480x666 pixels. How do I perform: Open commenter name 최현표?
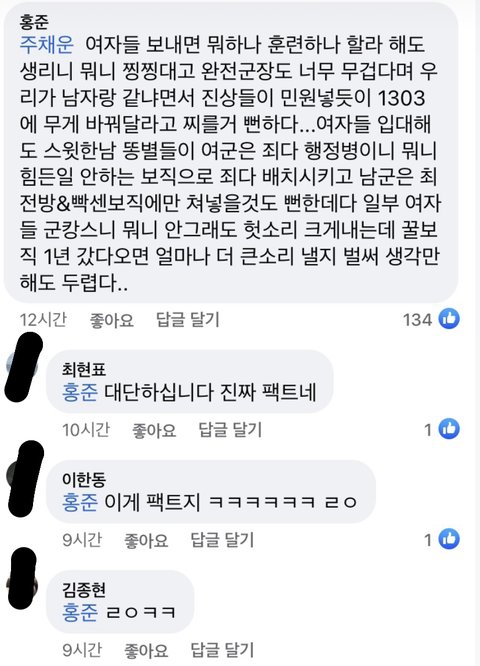[84, 369]
